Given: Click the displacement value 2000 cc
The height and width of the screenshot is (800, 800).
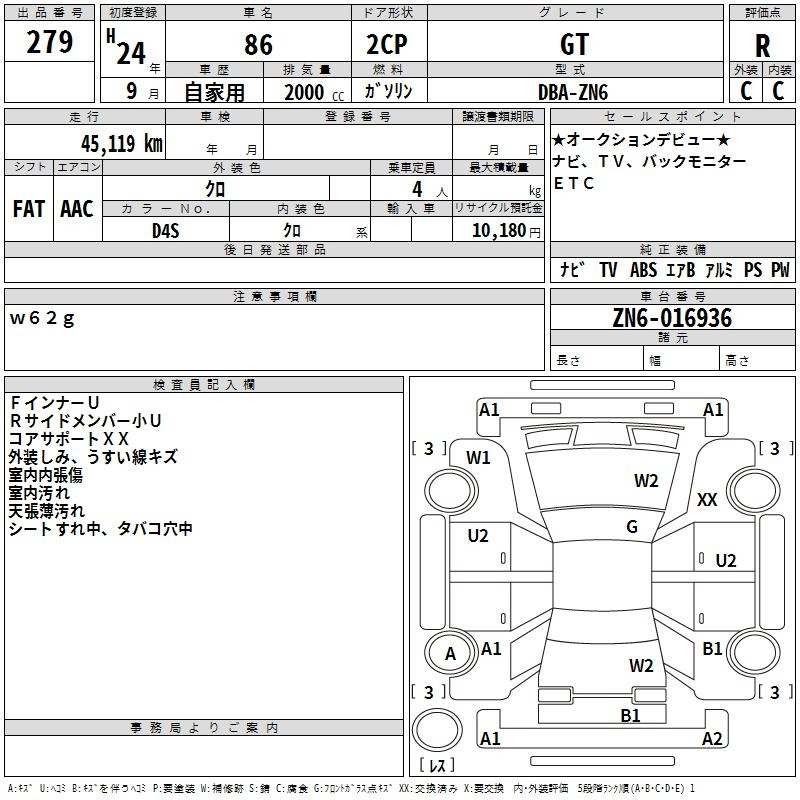Looking at the screenshot, I should (314, 92).
